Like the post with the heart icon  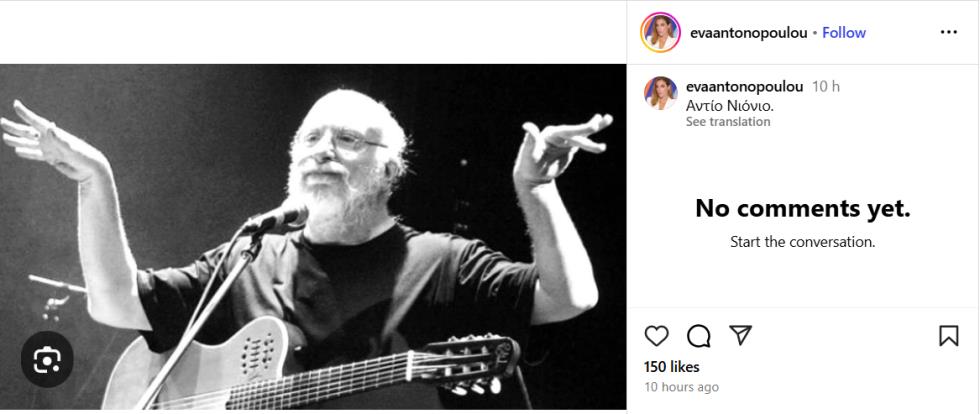coord(657,336)
